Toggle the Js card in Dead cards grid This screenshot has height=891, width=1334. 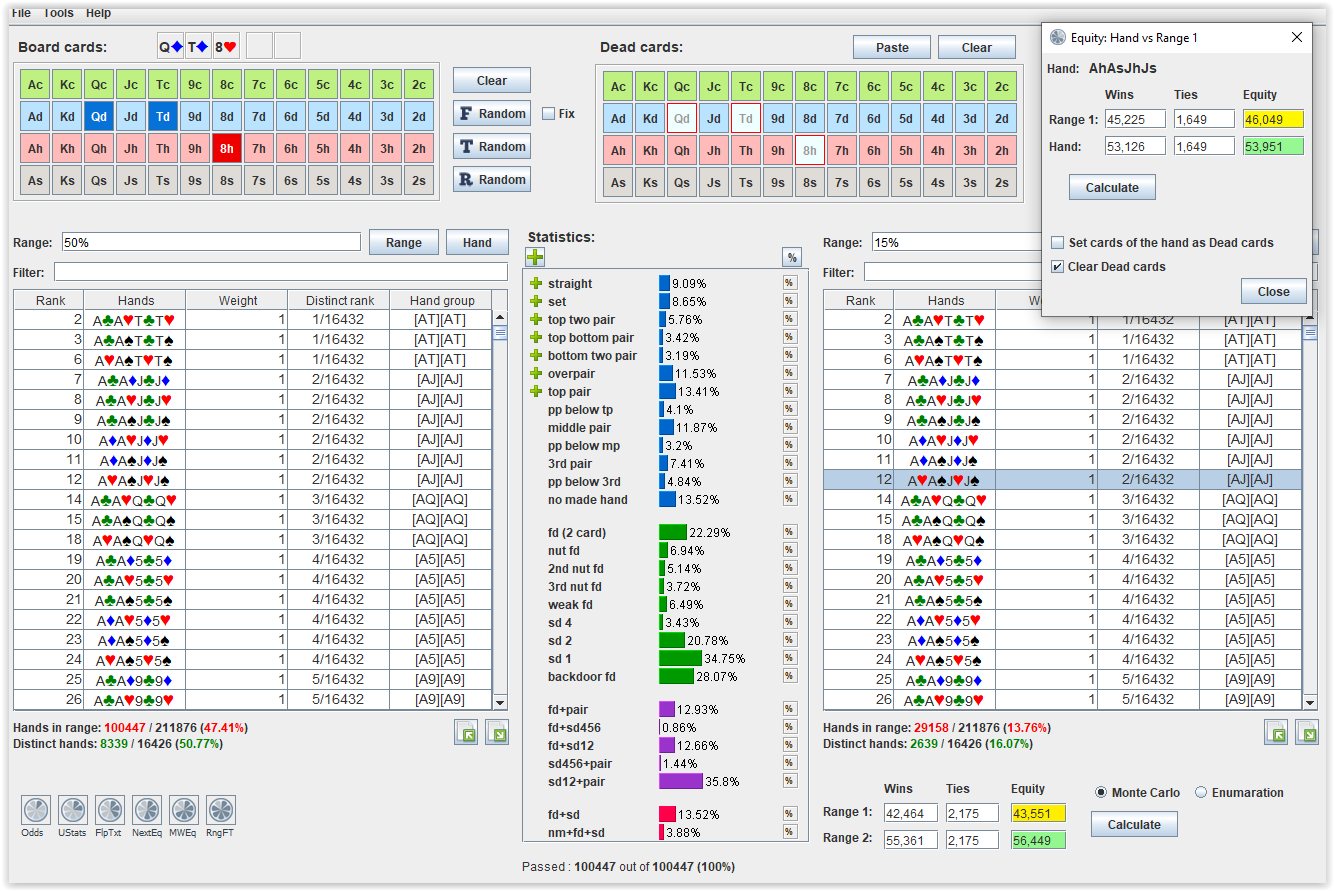[x=714, y=182]
